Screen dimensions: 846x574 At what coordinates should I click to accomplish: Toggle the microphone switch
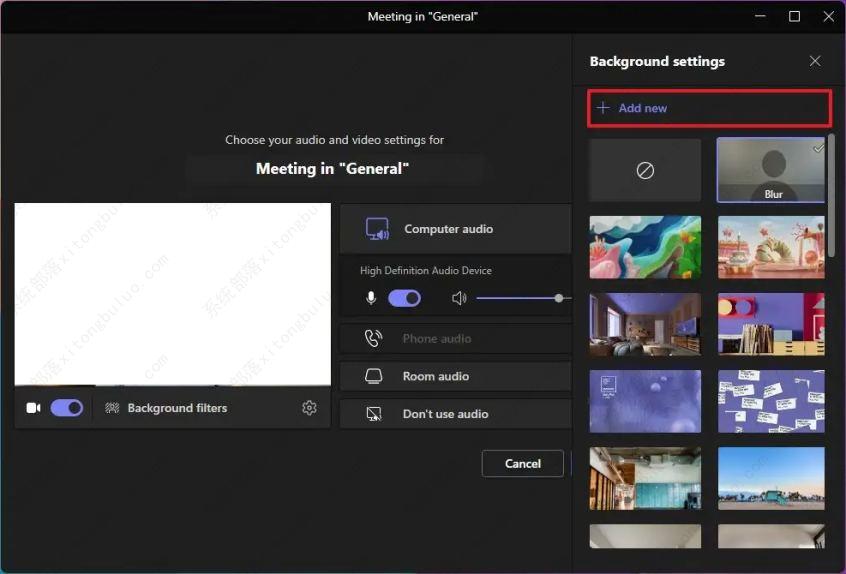point(404,298)
